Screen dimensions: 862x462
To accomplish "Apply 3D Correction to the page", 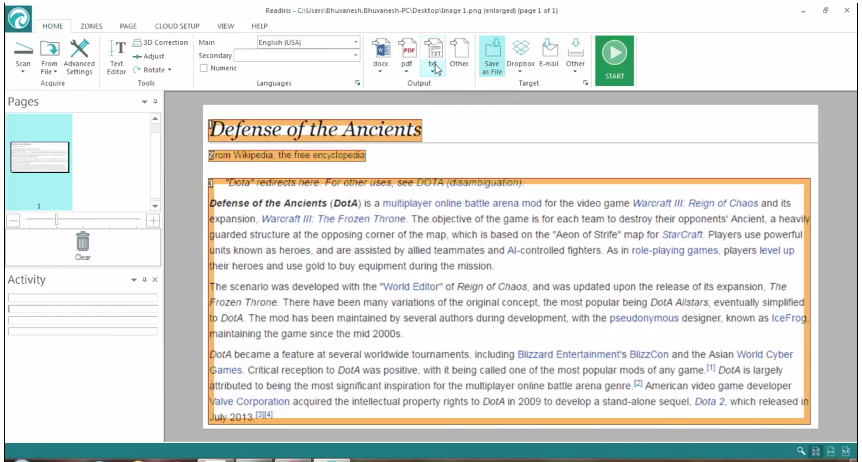I will tap(161, 42).
